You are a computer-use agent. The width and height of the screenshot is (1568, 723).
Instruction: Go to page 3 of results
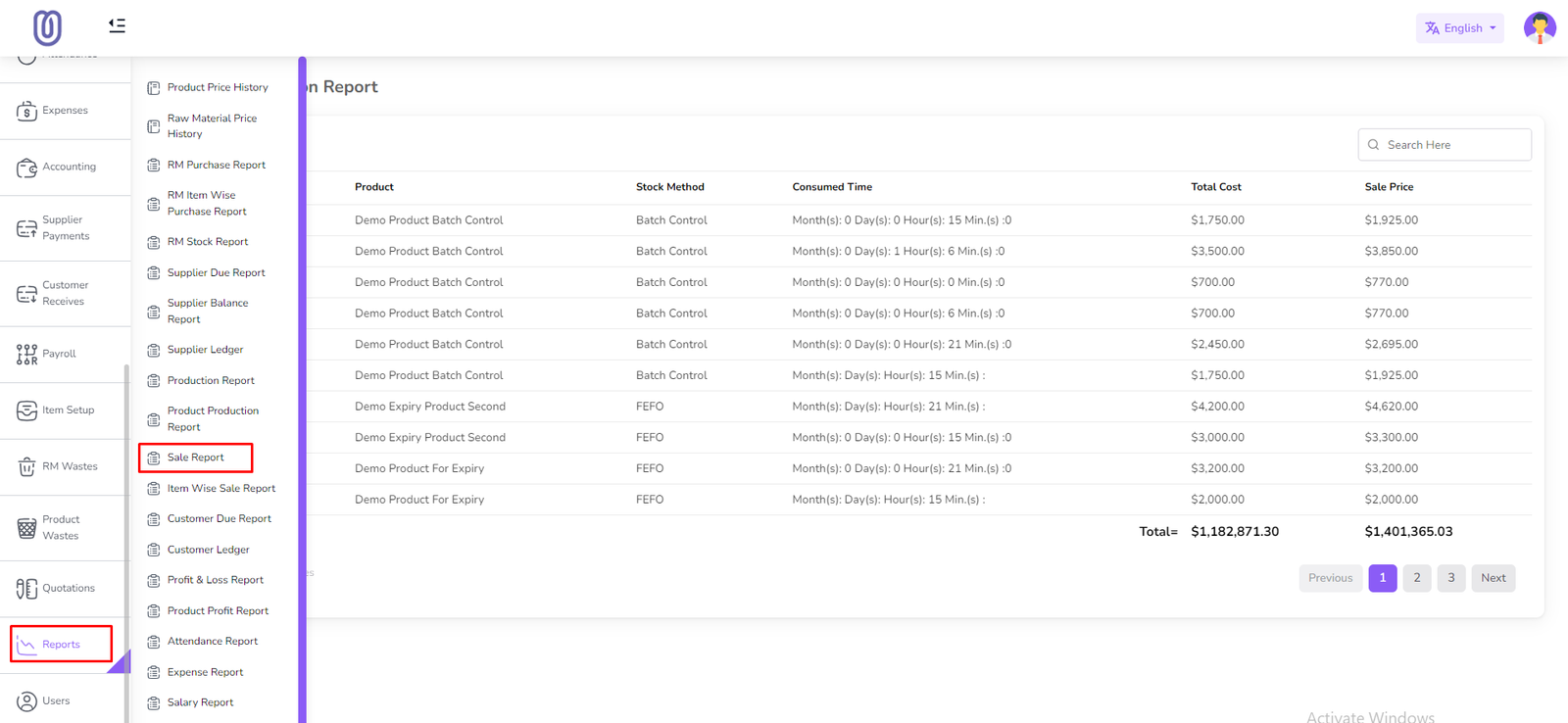(1450, 578)
